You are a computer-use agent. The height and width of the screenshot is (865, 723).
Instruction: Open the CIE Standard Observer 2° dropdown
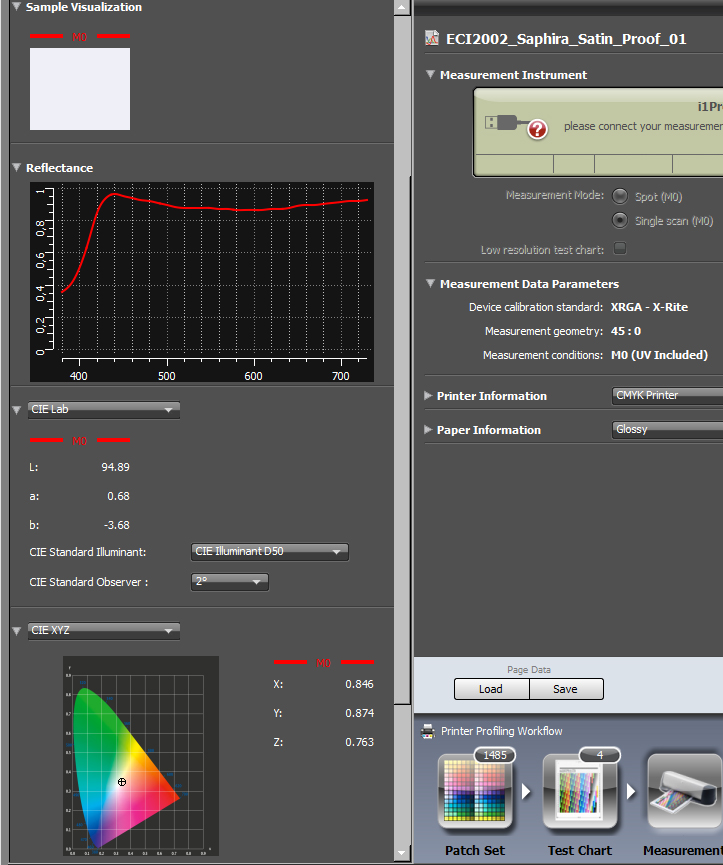229,582
